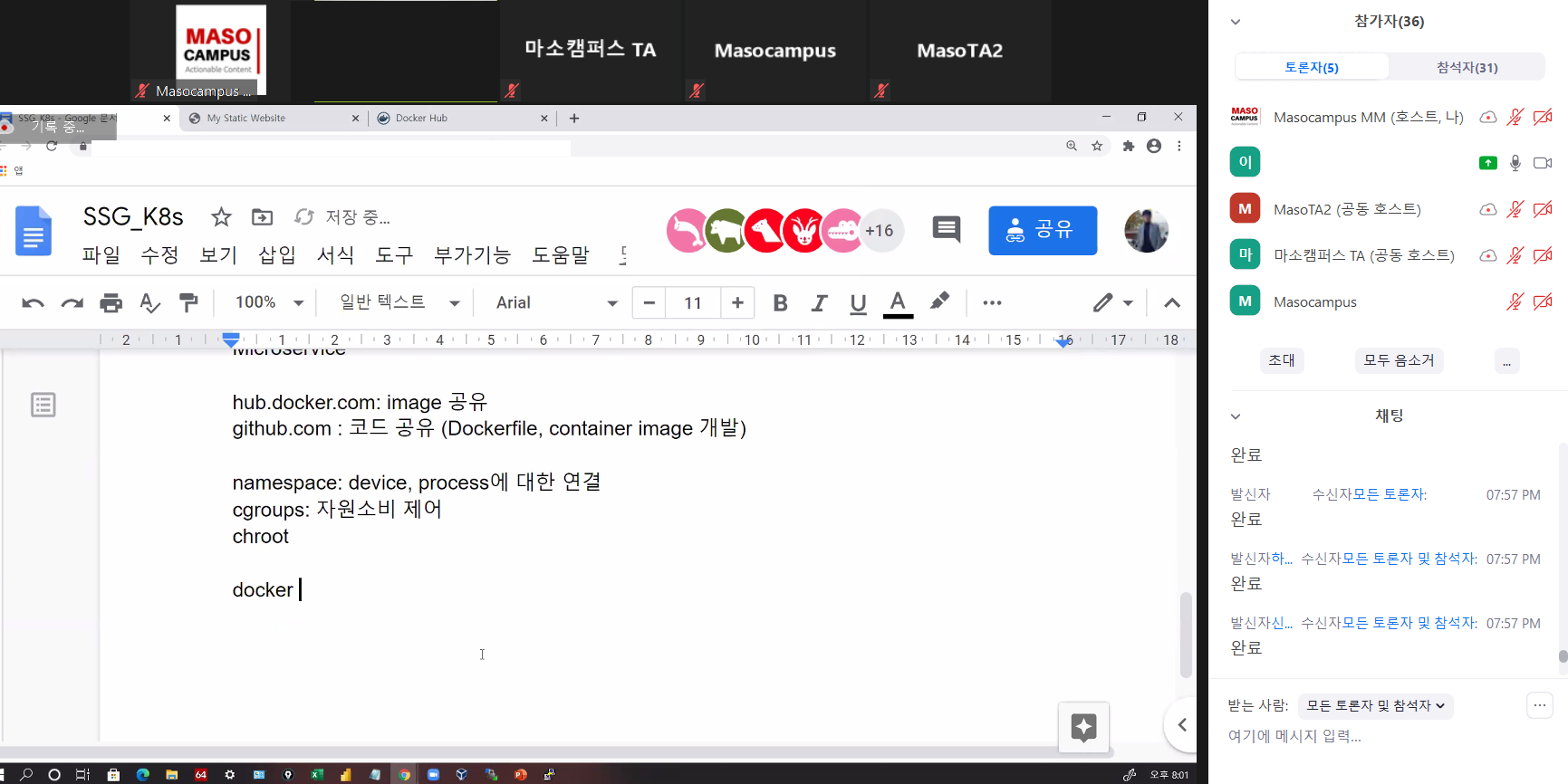Switch to the 참석자(31) tab
Image resolution: width=1568 pixels, height=784 pixels.
(1466, 67)
